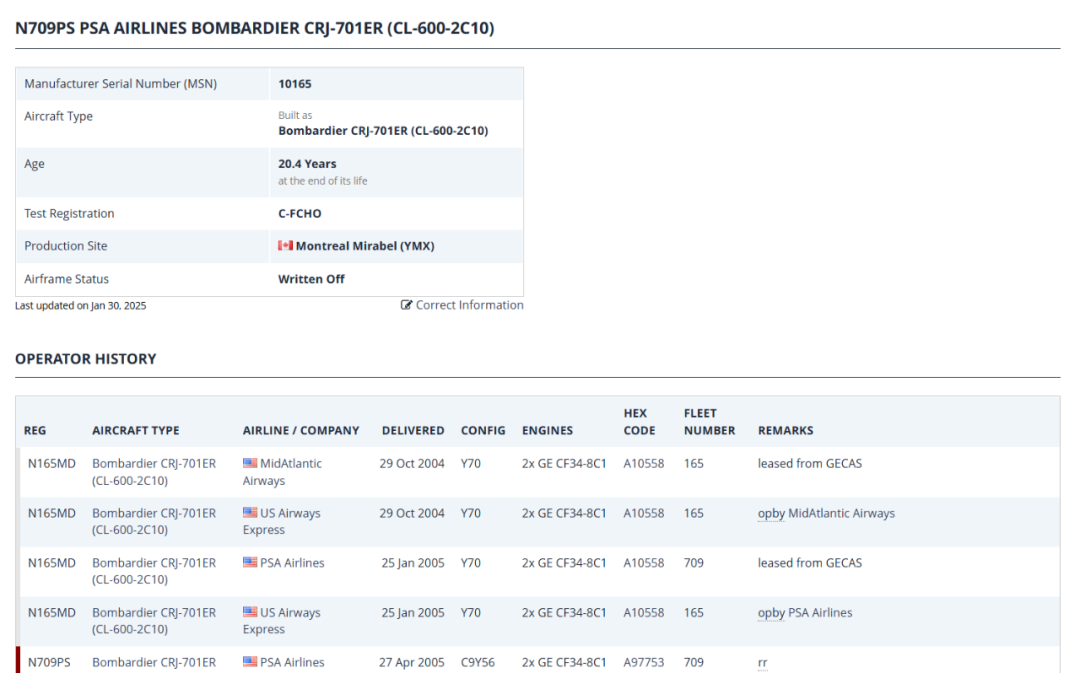Open PSA Airlines link in the 25 Jan 2005 row

click(x=292, y=563)
